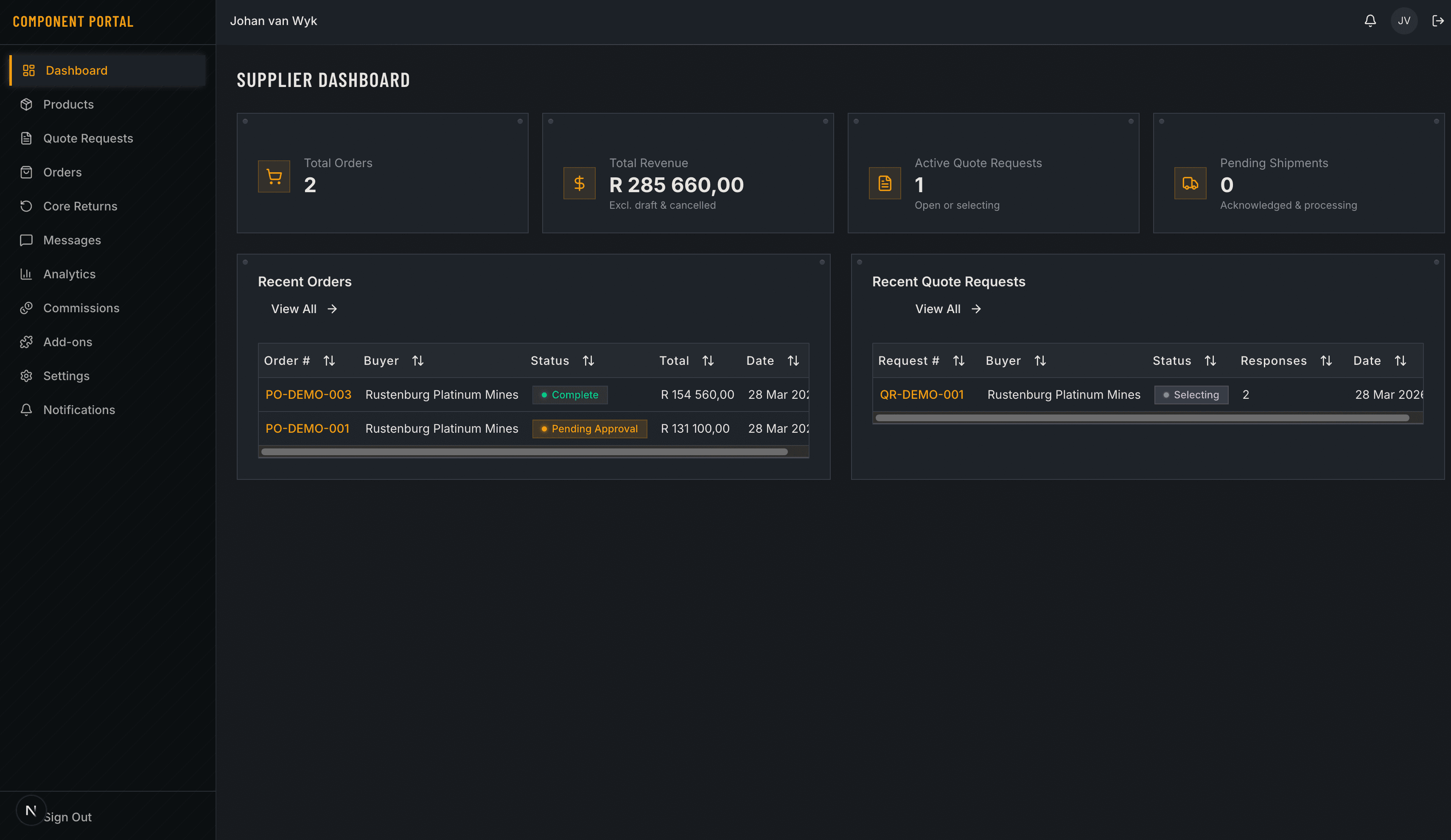Select the Core Returns icon
Image resolution: width=1451 pixels, height=840 pixels.
[27, 206]
